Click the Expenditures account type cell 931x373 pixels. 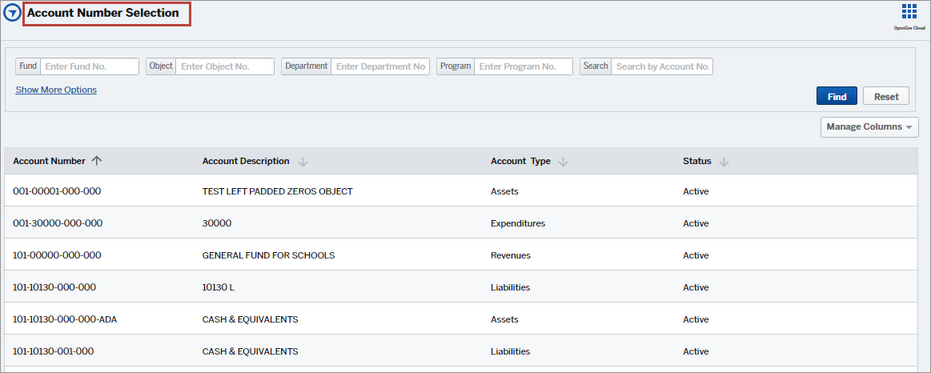[x=518, y=223]
